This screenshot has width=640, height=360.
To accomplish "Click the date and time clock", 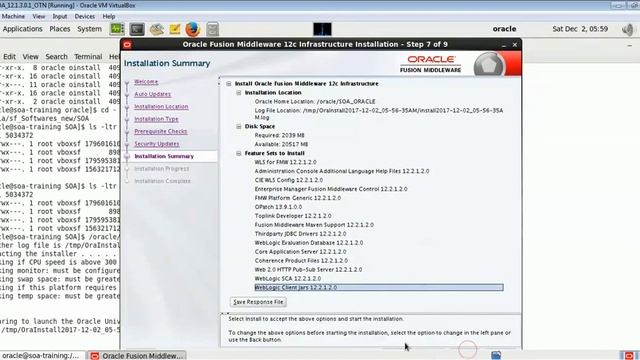I will coord(580,29).
